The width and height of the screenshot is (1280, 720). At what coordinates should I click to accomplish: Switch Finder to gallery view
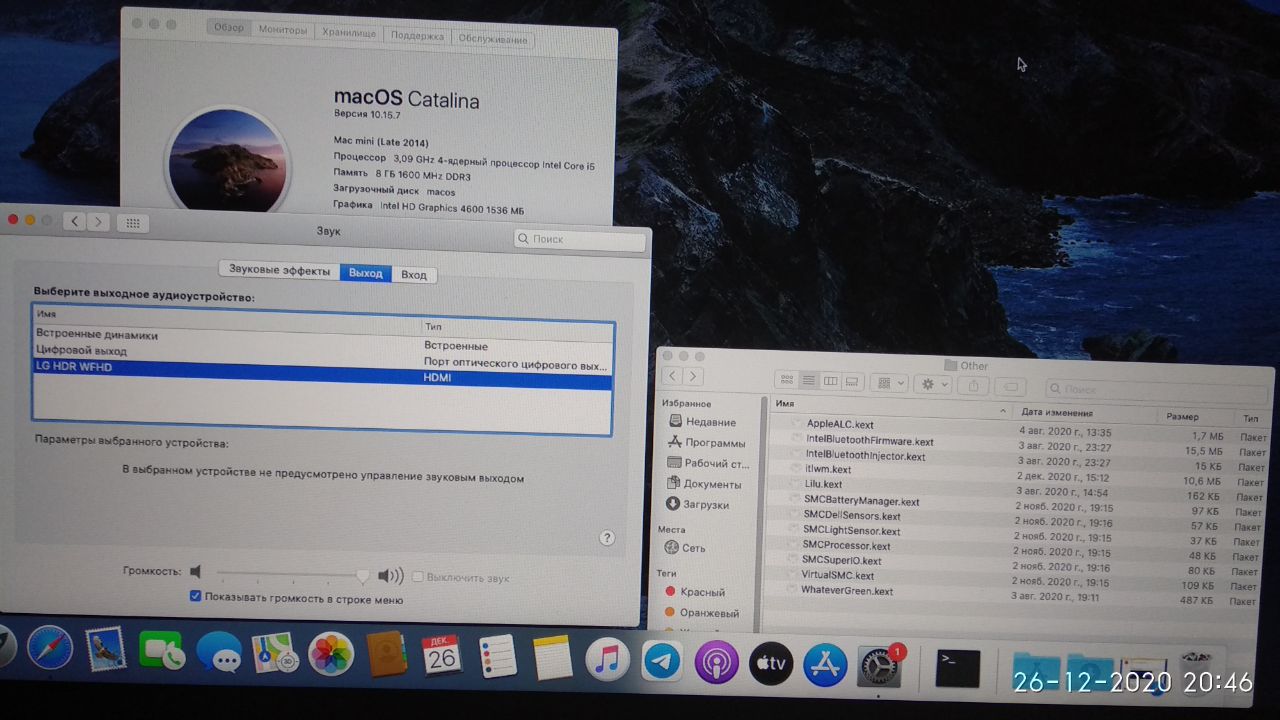(x=852, y=382)
